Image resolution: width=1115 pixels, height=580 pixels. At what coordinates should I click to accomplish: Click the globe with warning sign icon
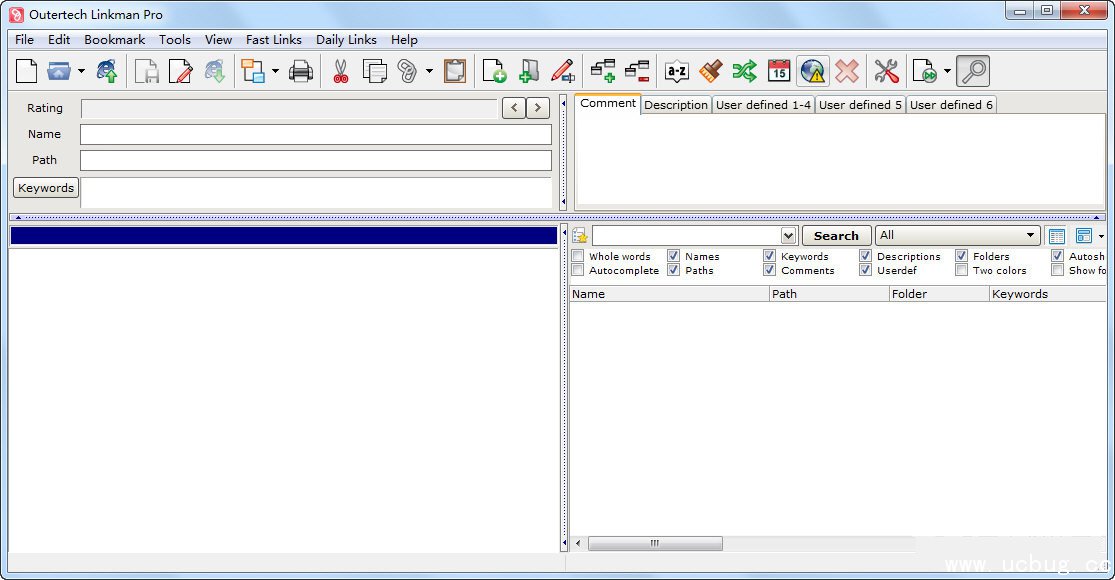pyautogui.click(x=812, y=71)
